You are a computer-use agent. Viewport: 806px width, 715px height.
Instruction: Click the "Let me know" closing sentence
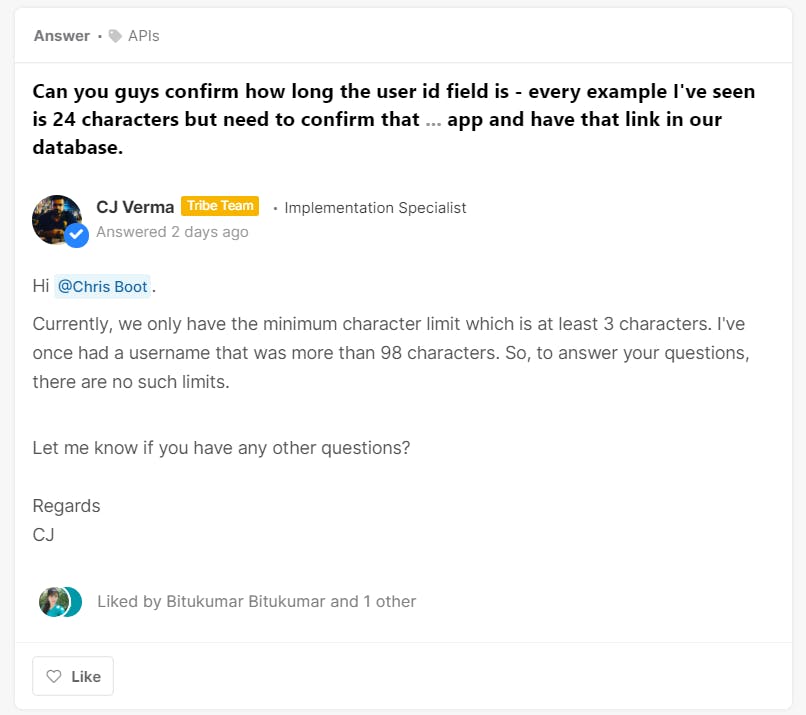click(x=221, y=447)
